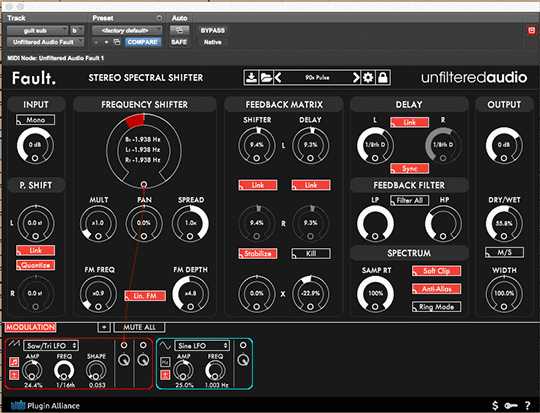
Task: Click the automation enable icon under Auto
Action: 179,30
